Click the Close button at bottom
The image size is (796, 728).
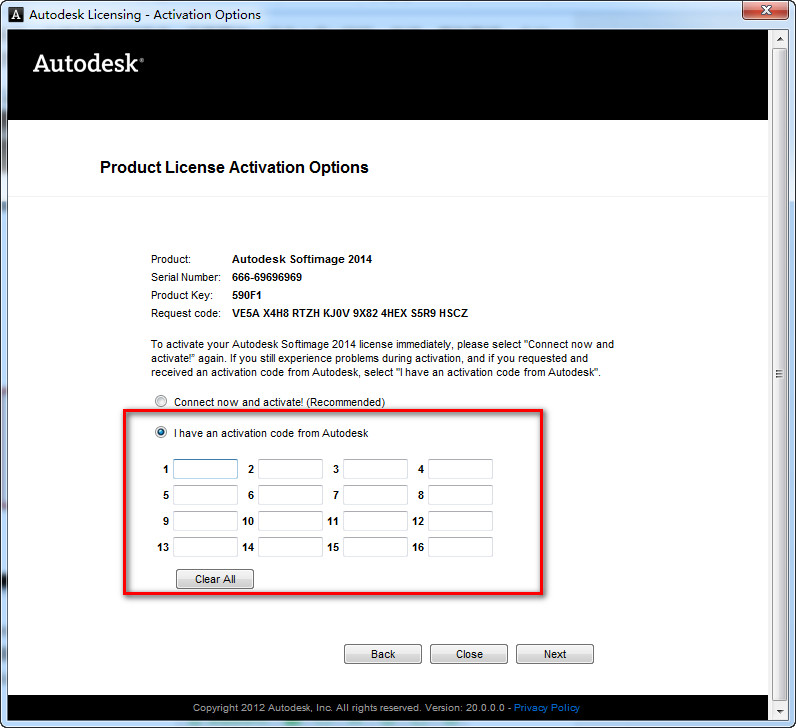point(469,654)
